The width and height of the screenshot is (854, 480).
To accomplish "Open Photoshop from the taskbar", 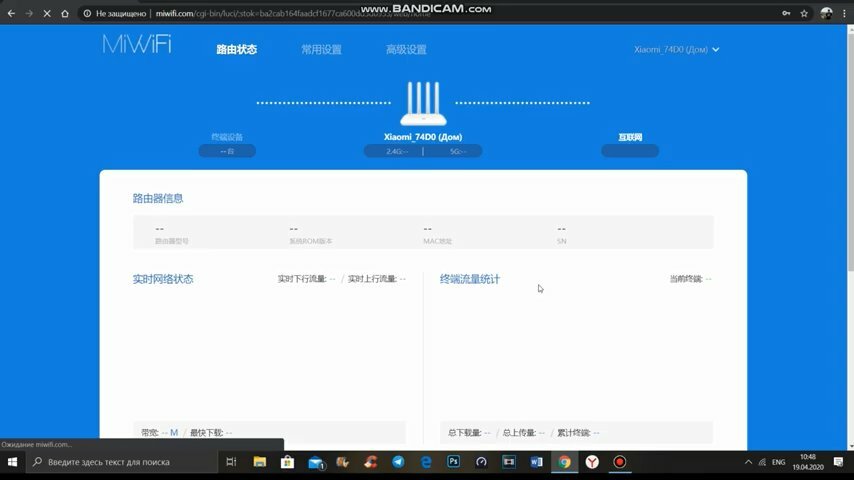I will click(453, 462).
